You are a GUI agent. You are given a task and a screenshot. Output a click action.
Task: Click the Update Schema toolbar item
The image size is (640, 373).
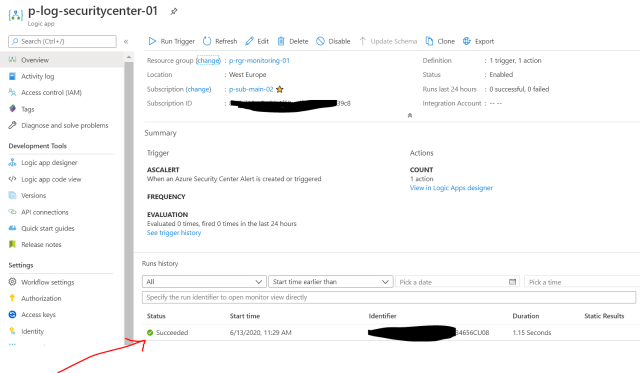pos(388,41)
